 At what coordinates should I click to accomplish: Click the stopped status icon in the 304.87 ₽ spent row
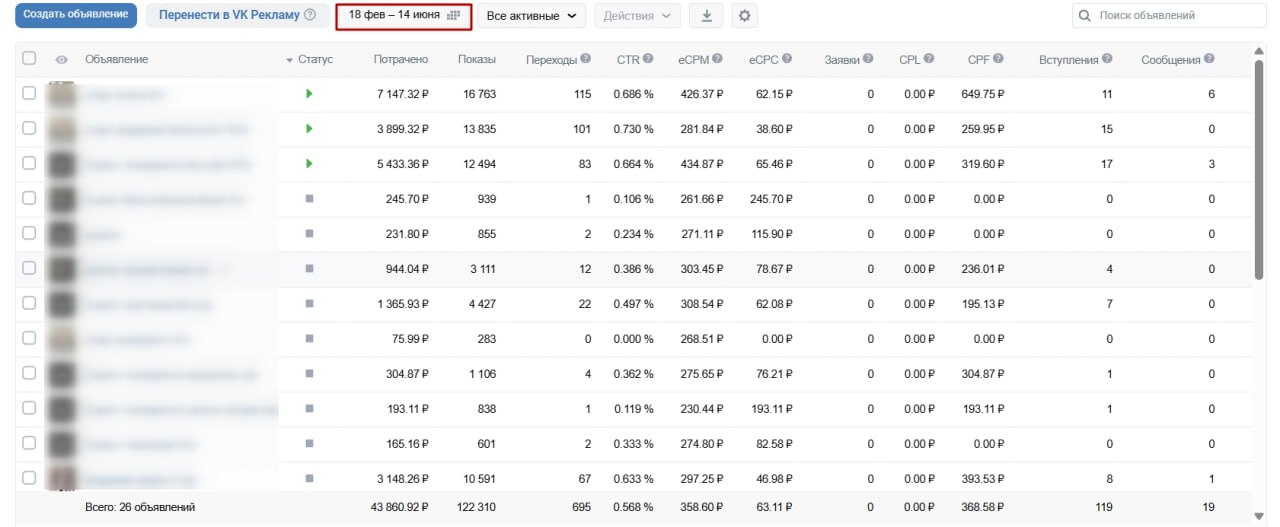[309, 373]
